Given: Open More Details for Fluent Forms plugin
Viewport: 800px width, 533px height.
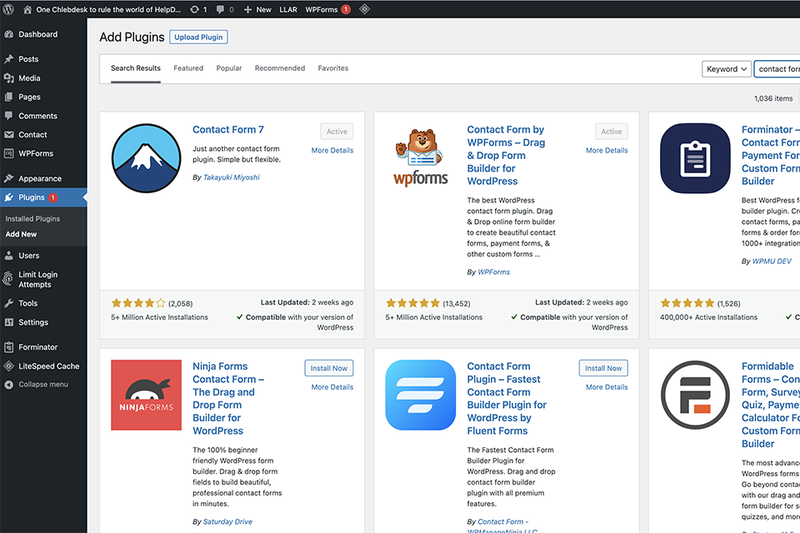Looking at the screenshot, I should point(607,387).
